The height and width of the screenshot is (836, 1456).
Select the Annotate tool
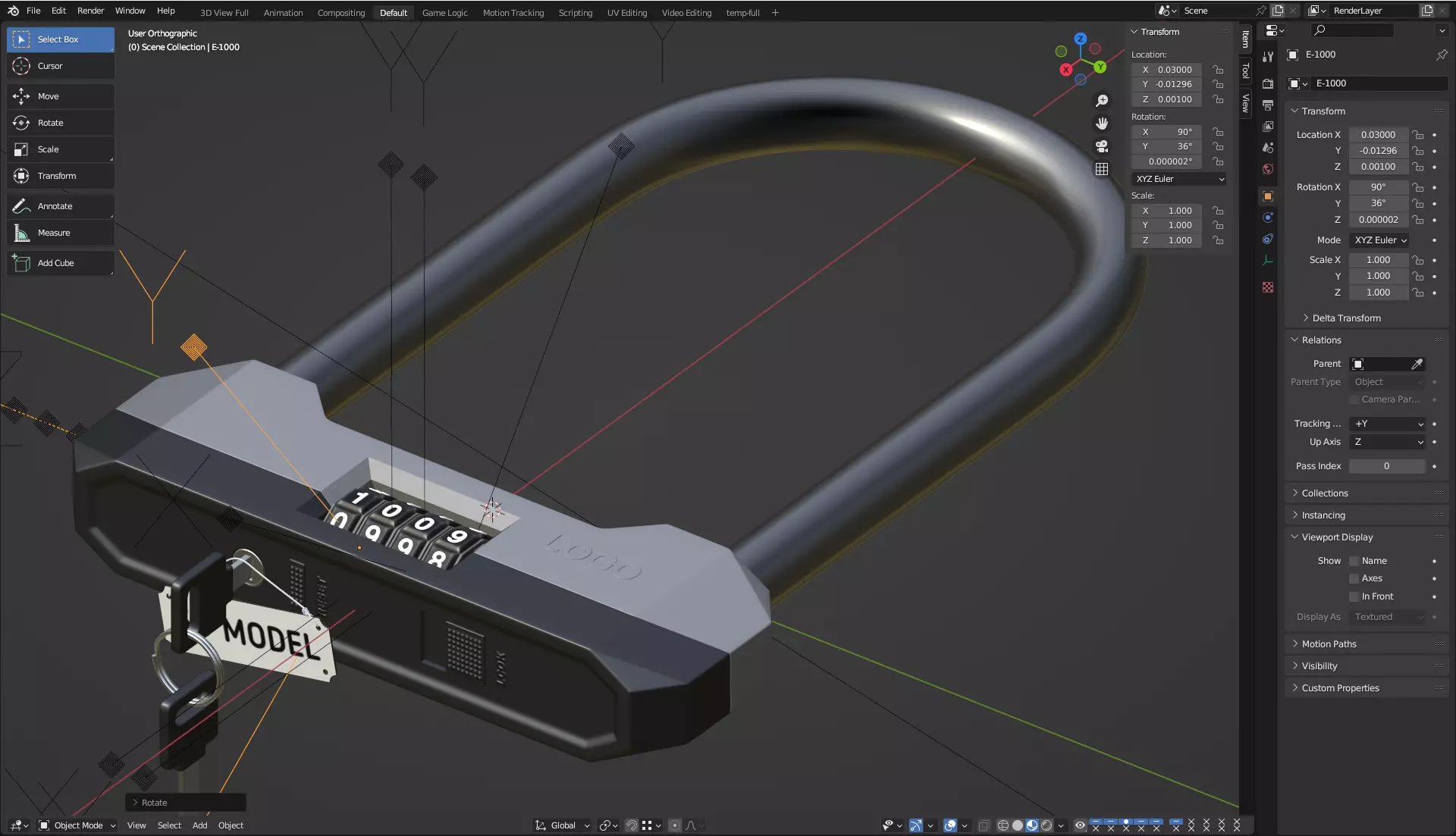click(61, 206)
